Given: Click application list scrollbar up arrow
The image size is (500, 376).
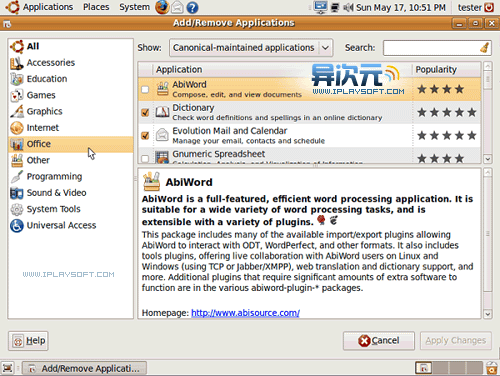Looking at the screenshot, I should pyautogui.click(x=487, y=66).
